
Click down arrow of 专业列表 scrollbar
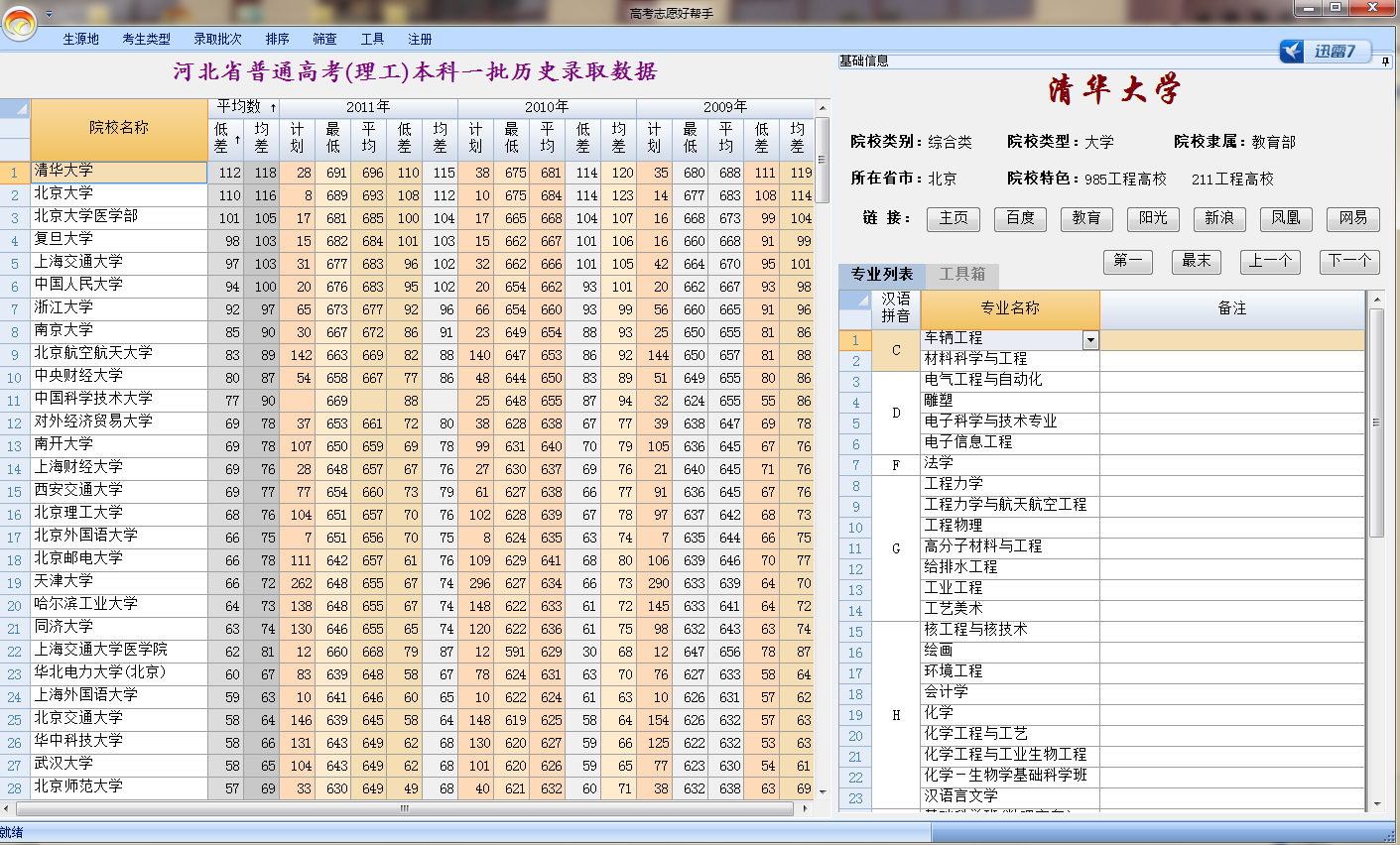click(1376, 803)
